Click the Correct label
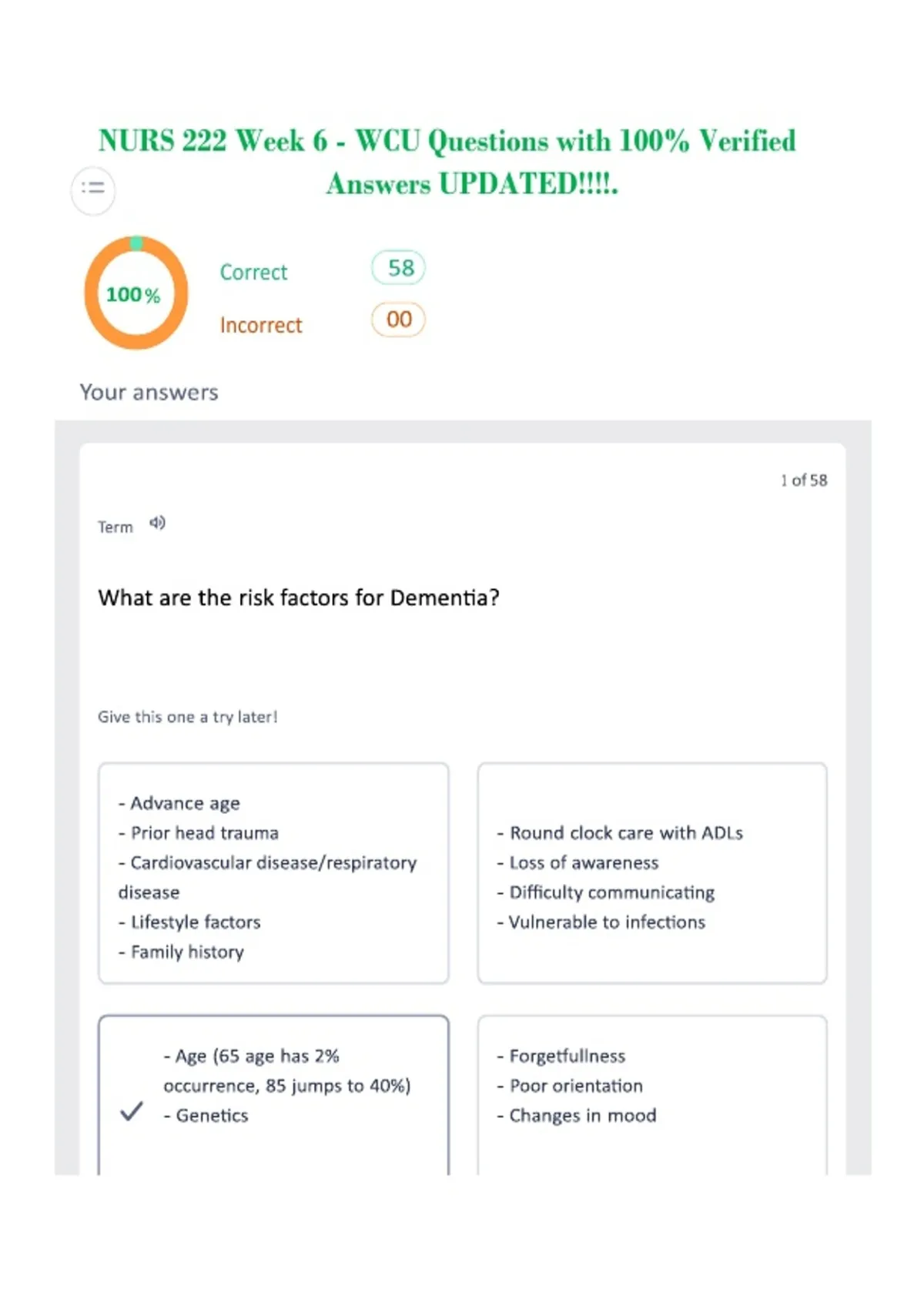The height and width of the screenshot is (1309, 924). [253, 272]
